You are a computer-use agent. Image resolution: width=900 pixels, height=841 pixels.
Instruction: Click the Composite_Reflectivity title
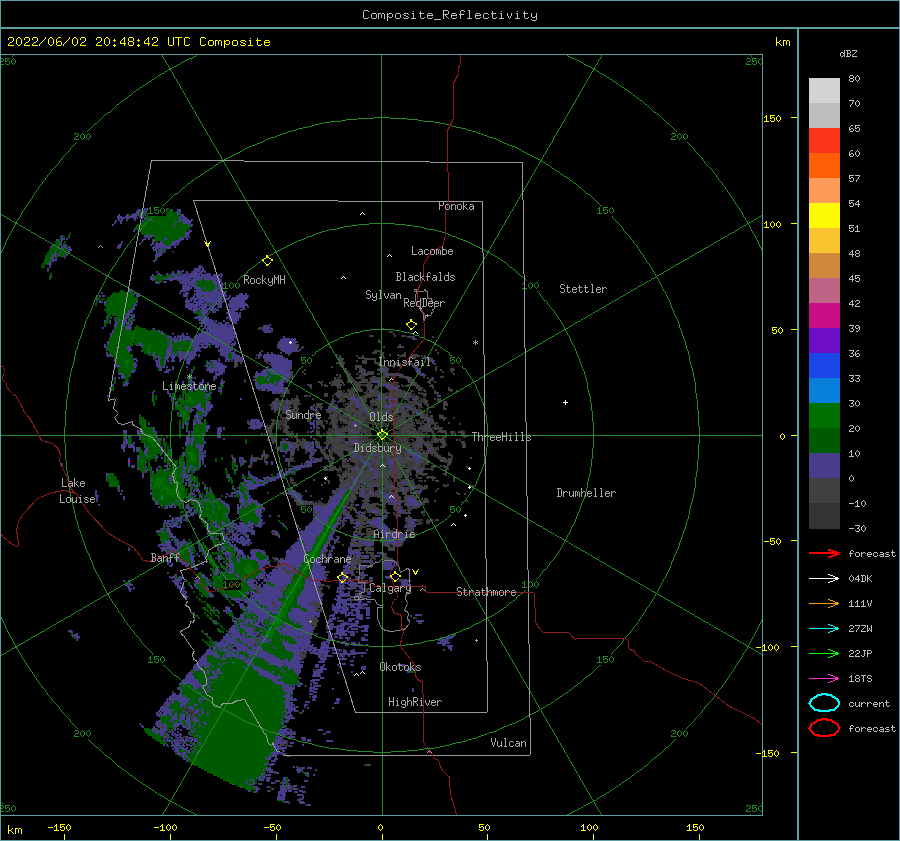pos(450,15)
